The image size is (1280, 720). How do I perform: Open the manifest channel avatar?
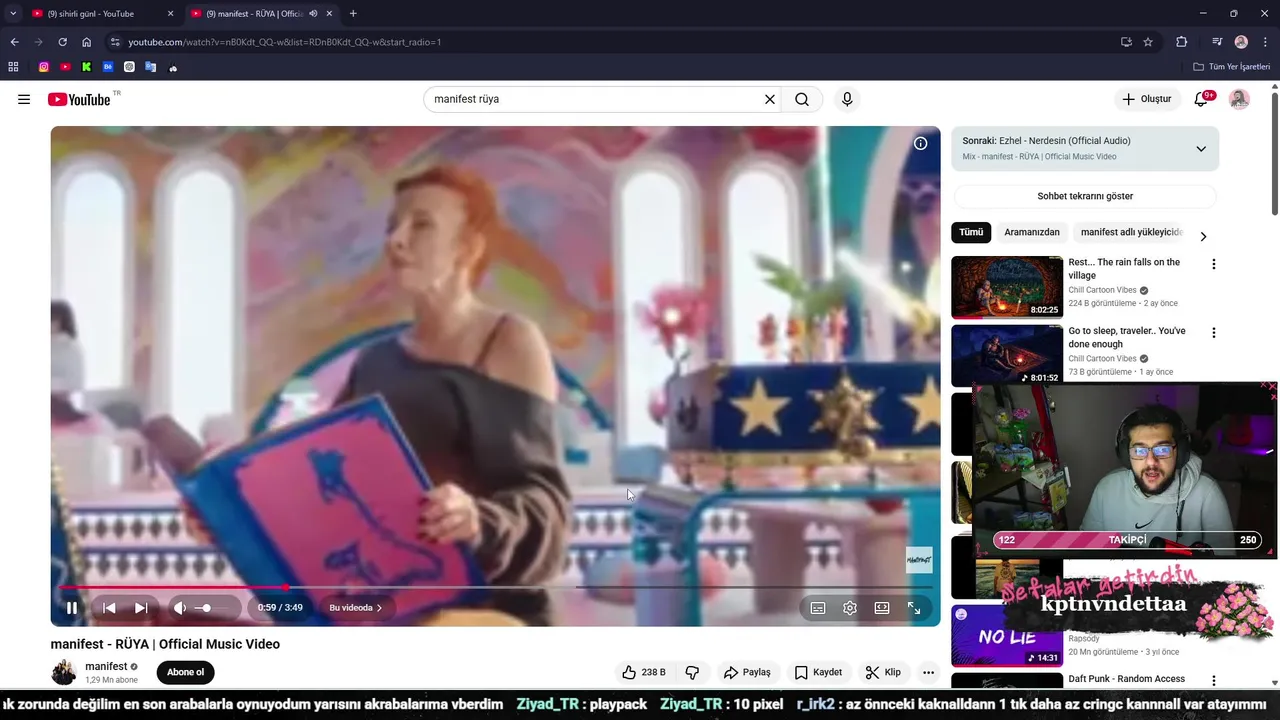64,672
